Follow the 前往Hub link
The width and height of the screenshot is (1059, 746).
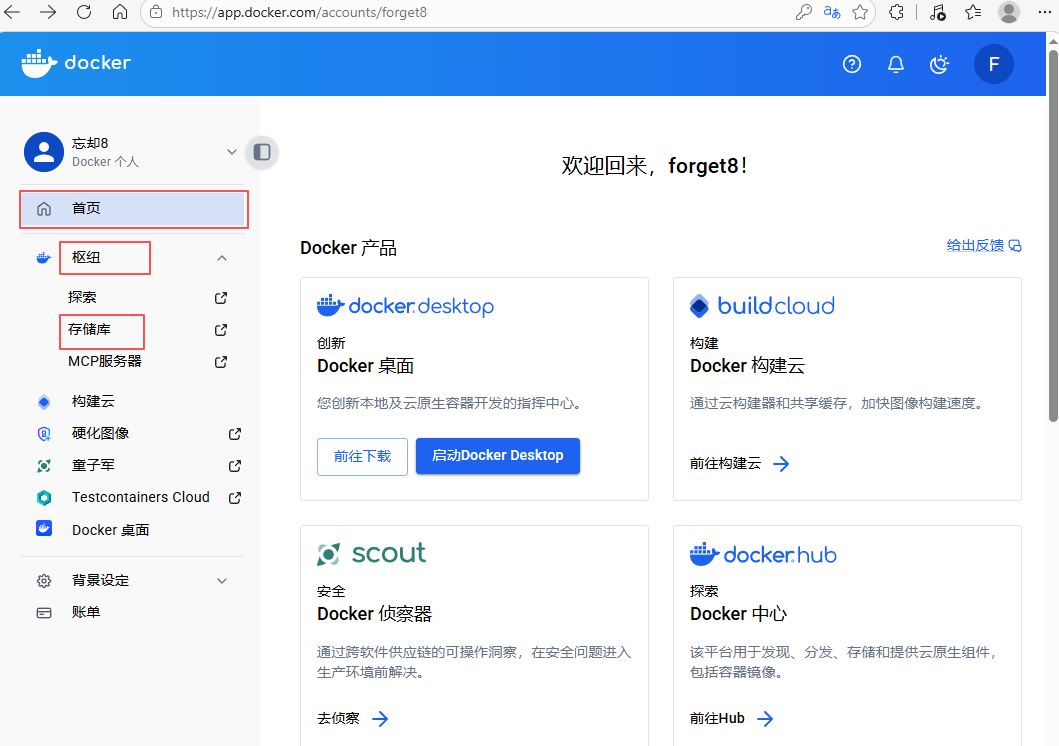(731, 718)
